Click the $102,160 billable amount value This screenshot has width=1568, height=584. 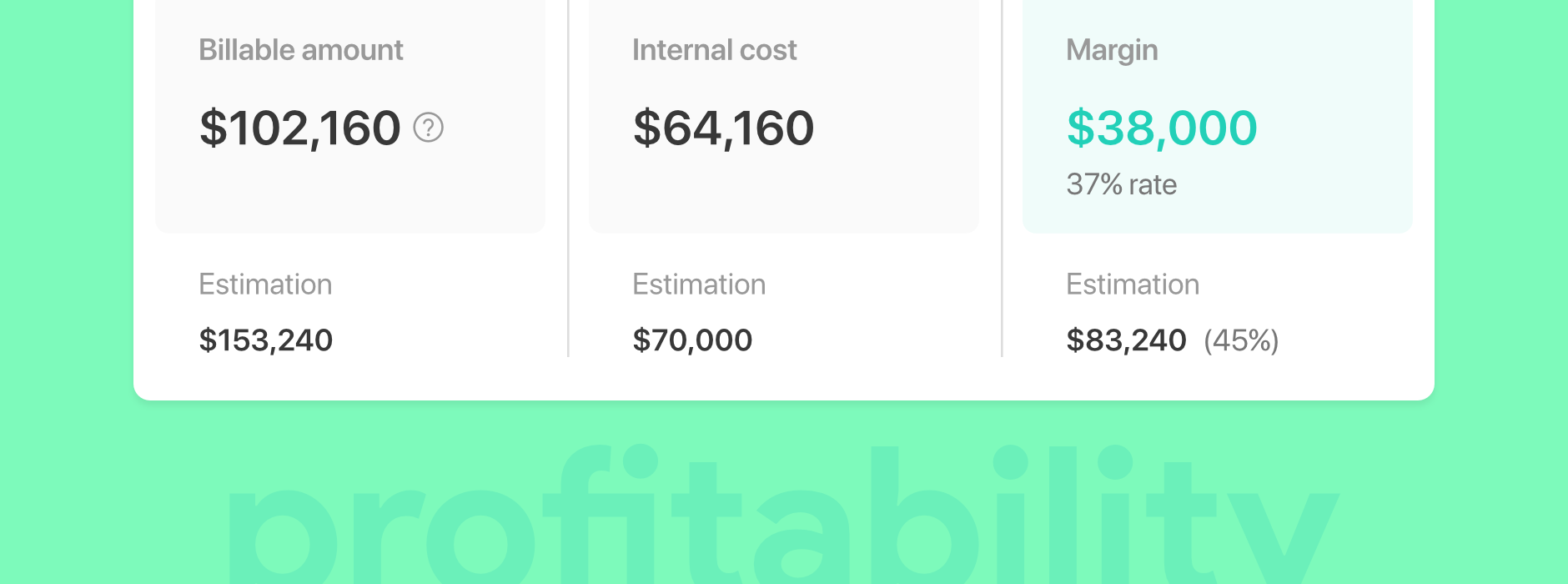click(300, 128)
